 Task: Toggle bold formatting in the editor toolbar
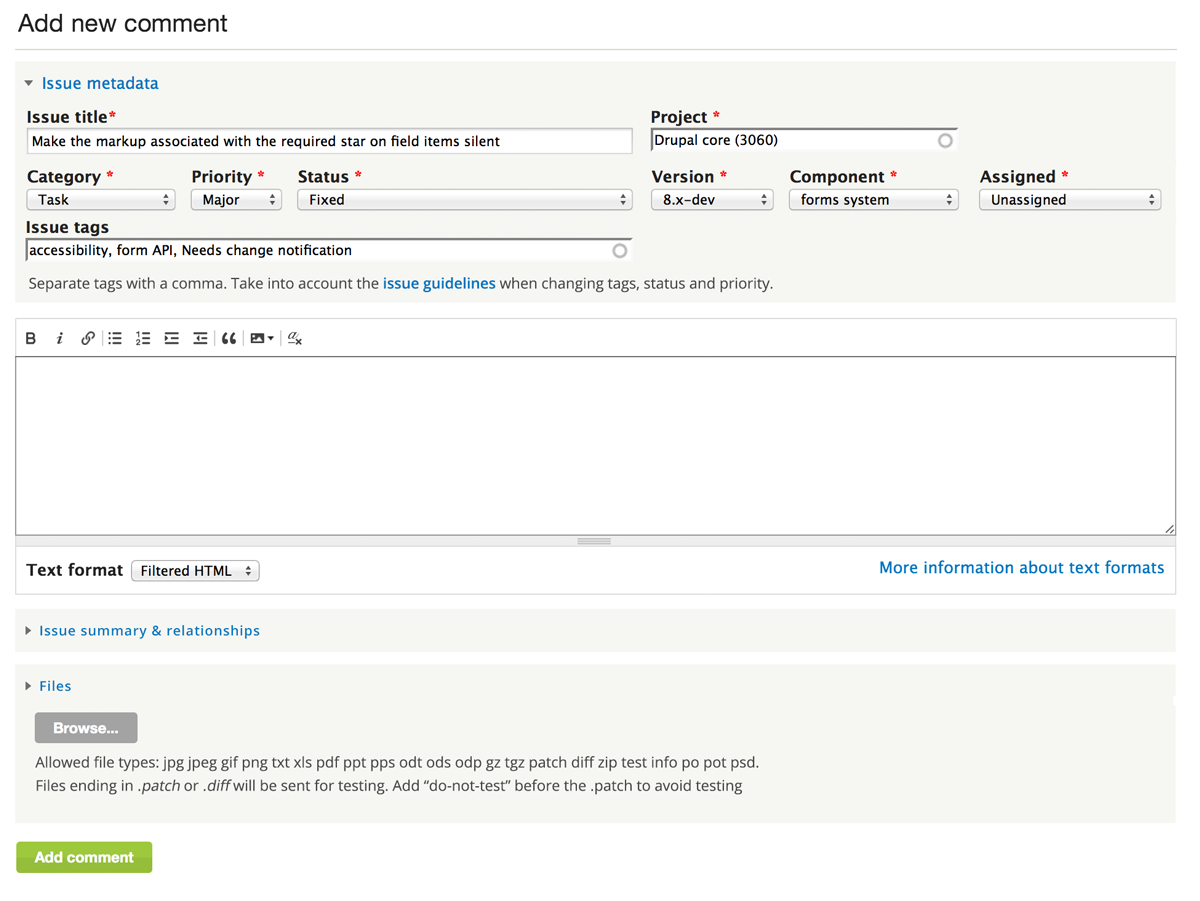31,339
